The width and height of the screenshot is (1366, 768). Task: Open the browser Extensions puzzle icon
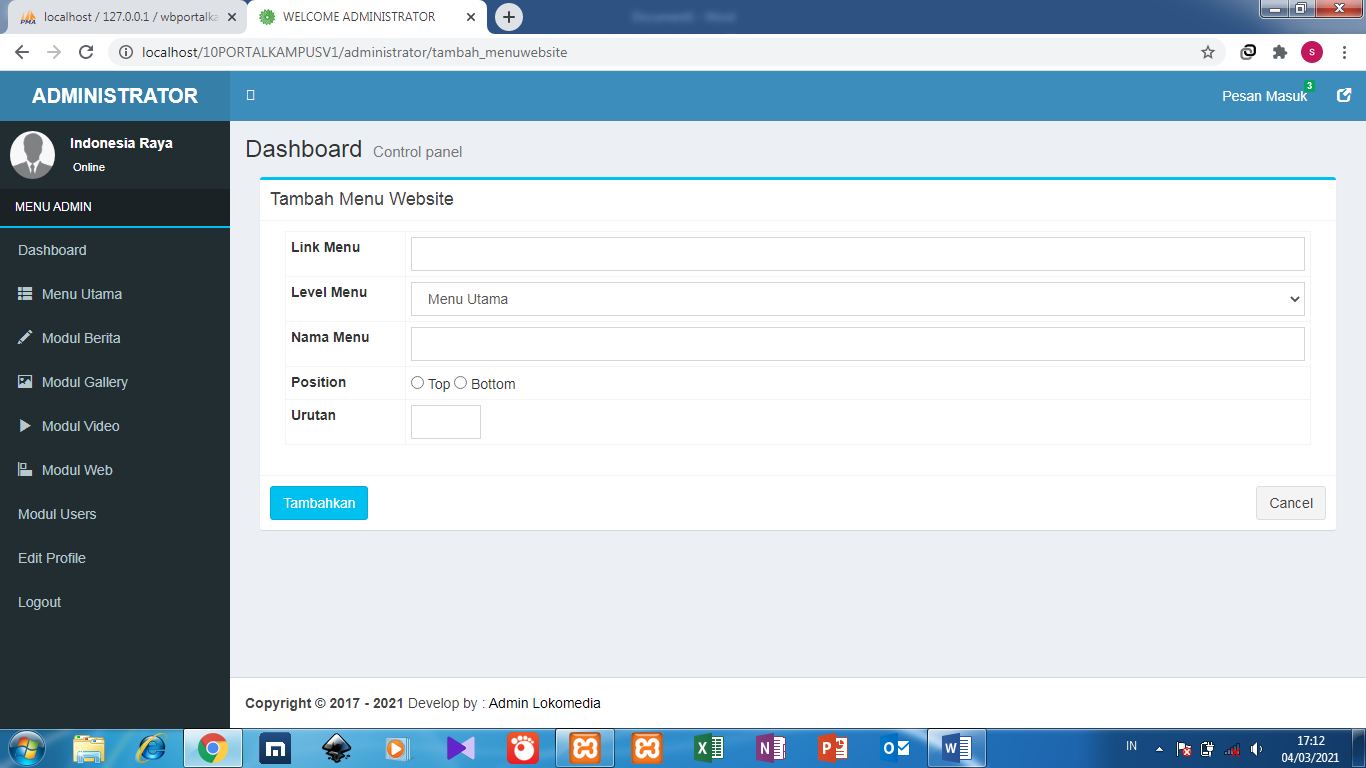point(1279,52)
